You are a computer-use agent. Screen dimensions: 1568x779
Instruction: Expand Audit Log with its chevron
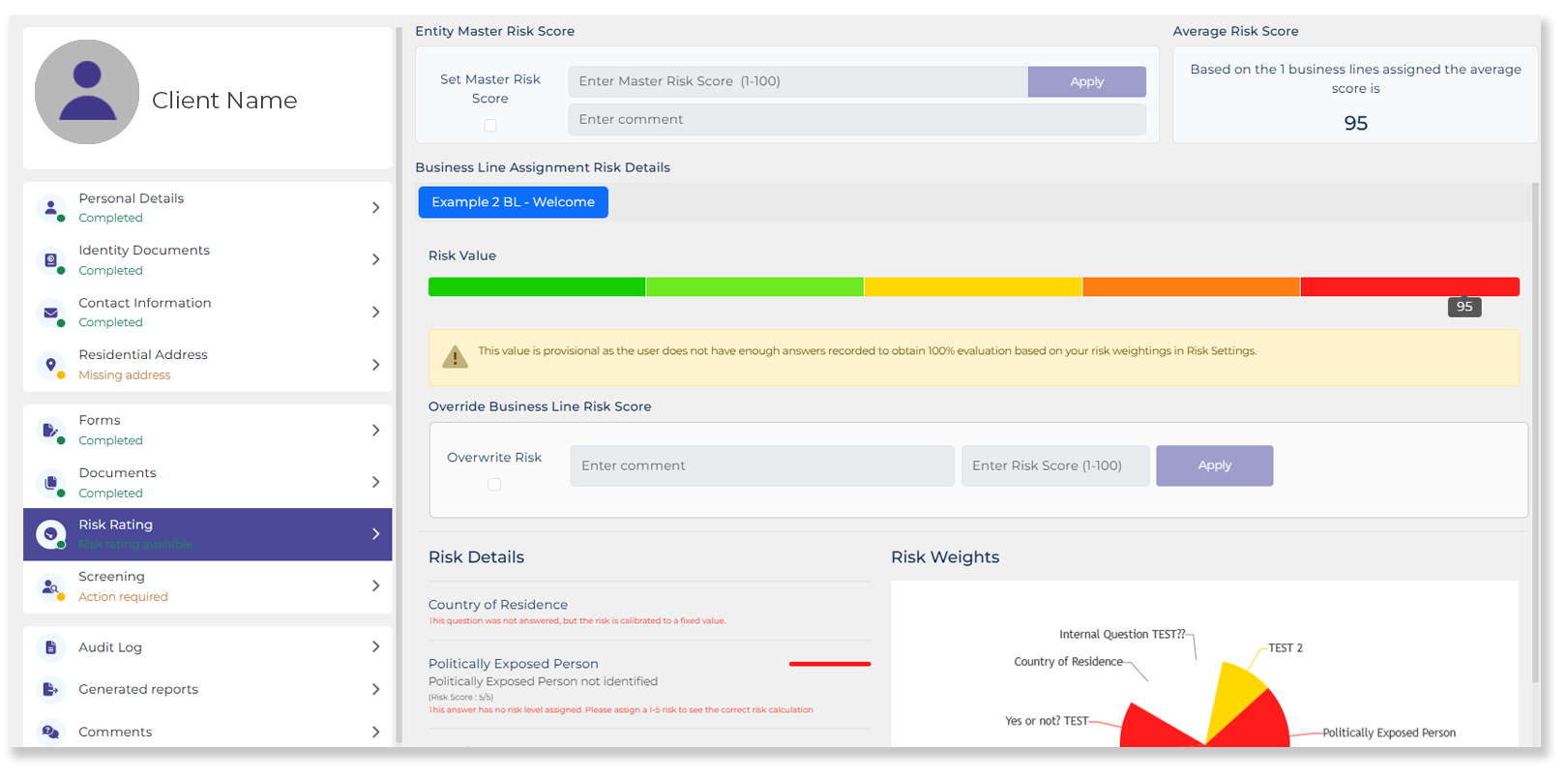375,646
